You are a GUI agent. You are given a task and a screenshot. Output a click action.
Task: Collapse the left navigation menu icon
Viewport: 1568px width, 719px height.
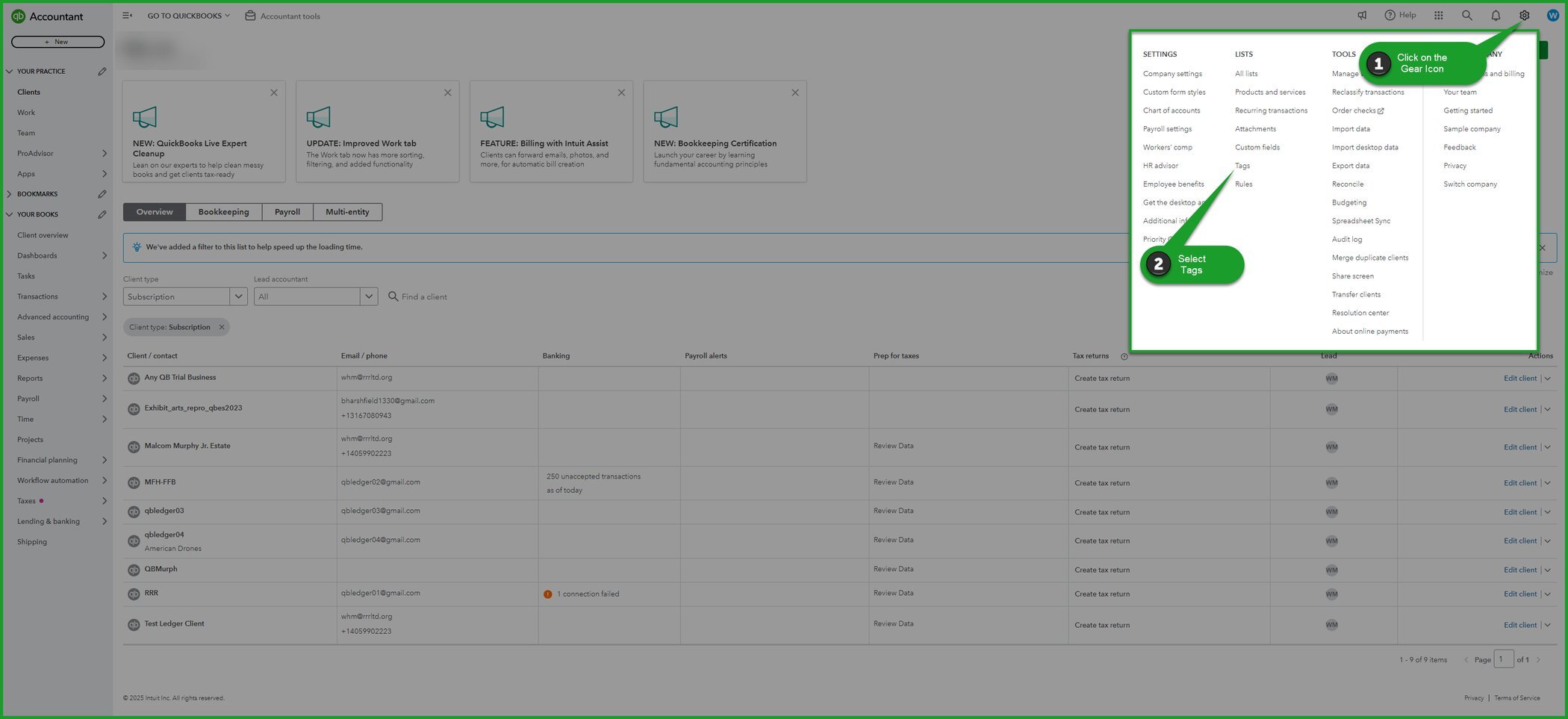click(127, 16)
